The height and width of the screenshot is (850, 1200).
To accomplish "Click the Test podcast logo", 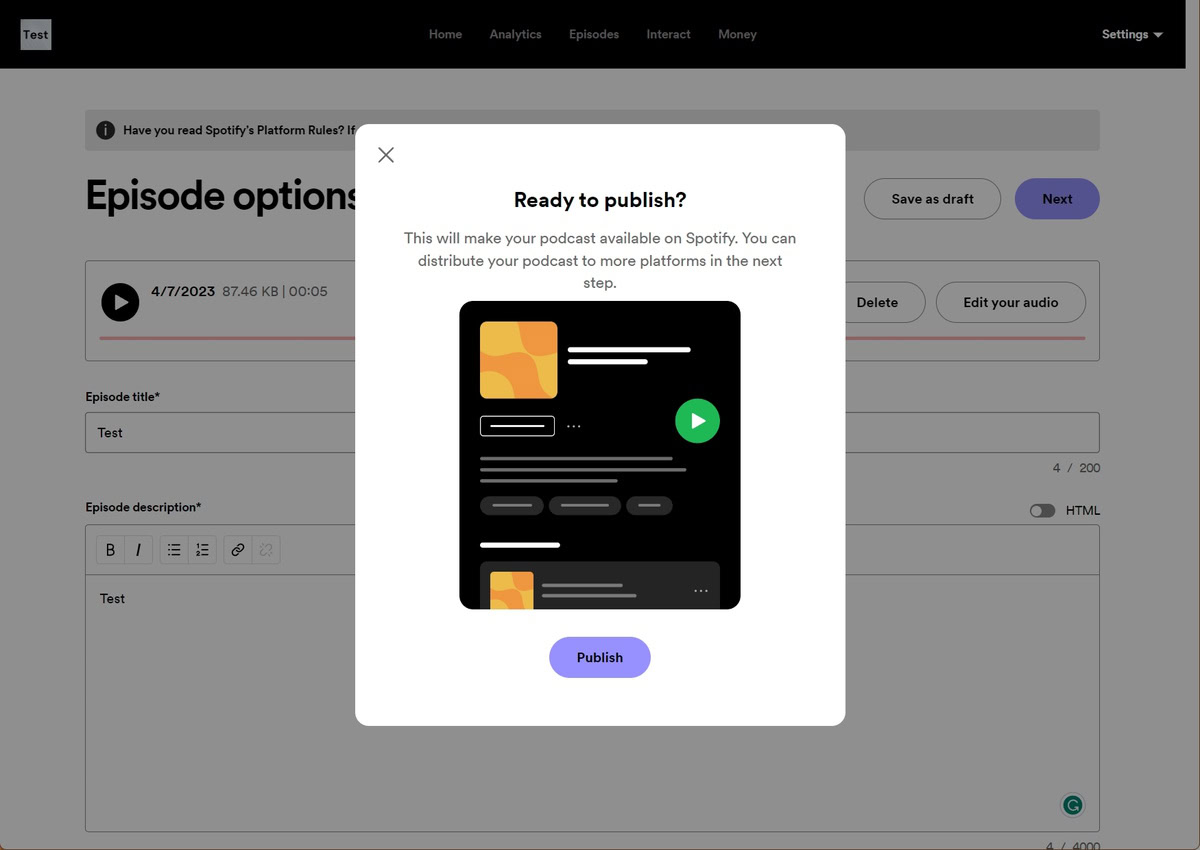I will point(35,34).
